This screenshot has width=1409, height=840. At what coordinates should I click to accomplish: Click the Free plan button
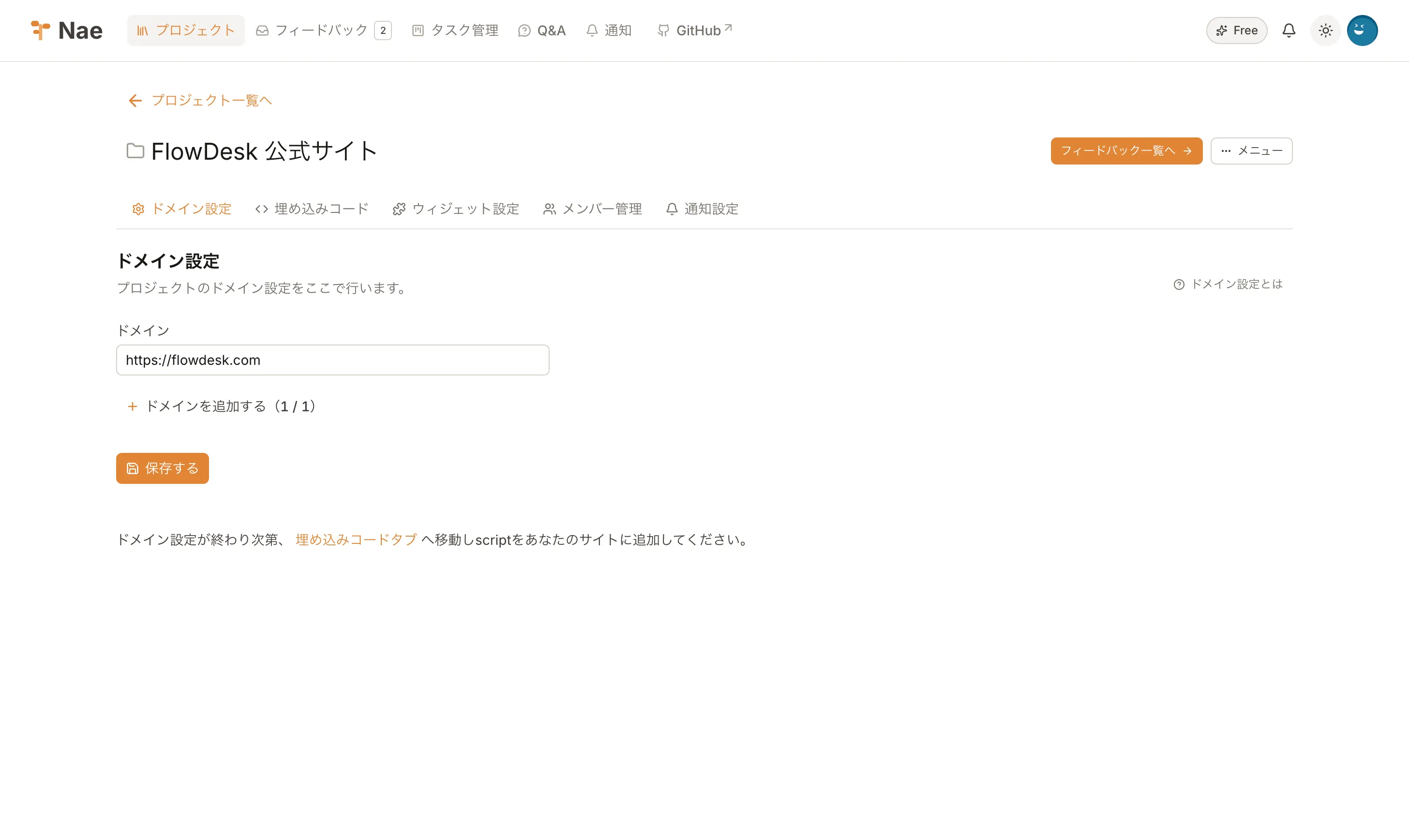click(1236, 30)
